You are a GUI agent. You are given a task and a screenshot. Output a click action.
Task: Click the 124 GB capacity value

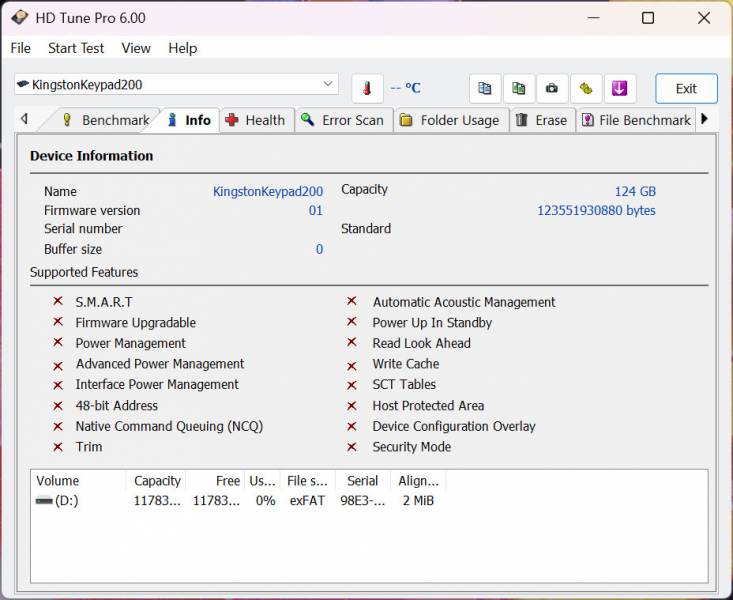pos(635,191)
